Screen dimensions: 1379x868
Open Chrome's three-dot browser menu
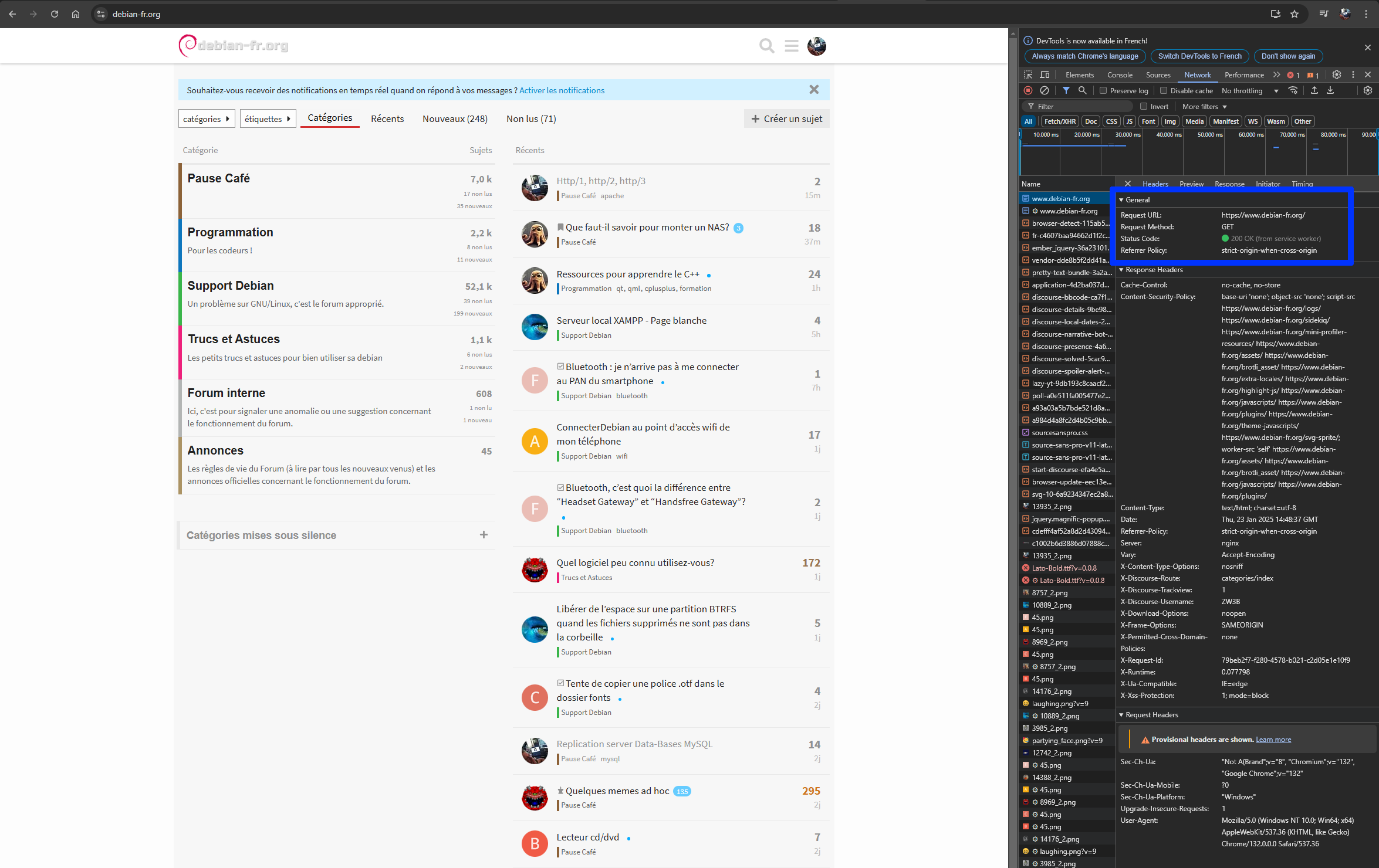[1367, 14]
